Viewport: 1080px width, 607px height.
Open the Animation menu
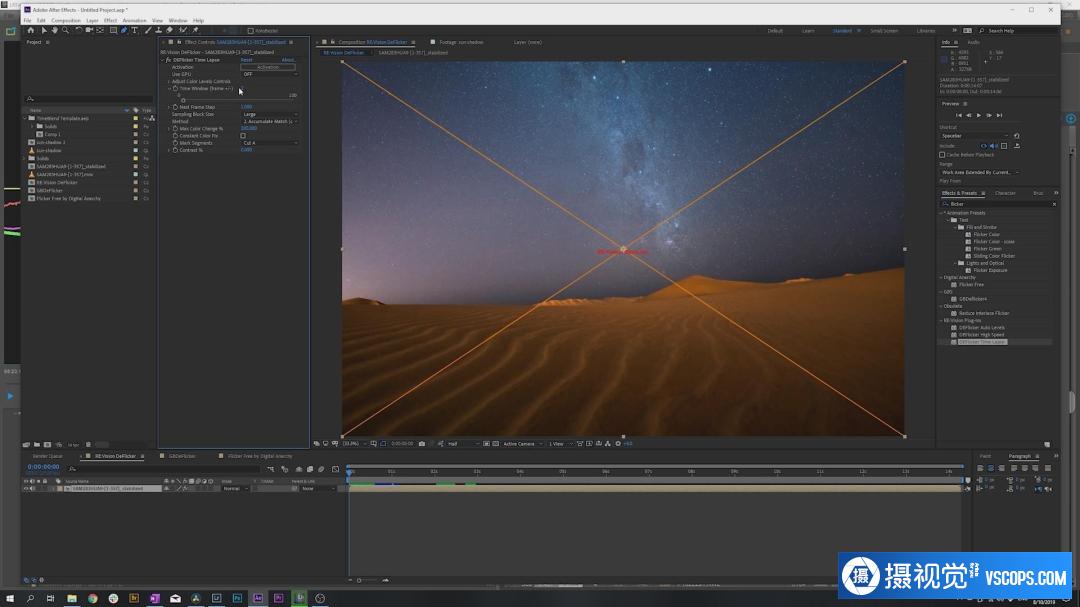pyautogui.click(x=134, y=21)
